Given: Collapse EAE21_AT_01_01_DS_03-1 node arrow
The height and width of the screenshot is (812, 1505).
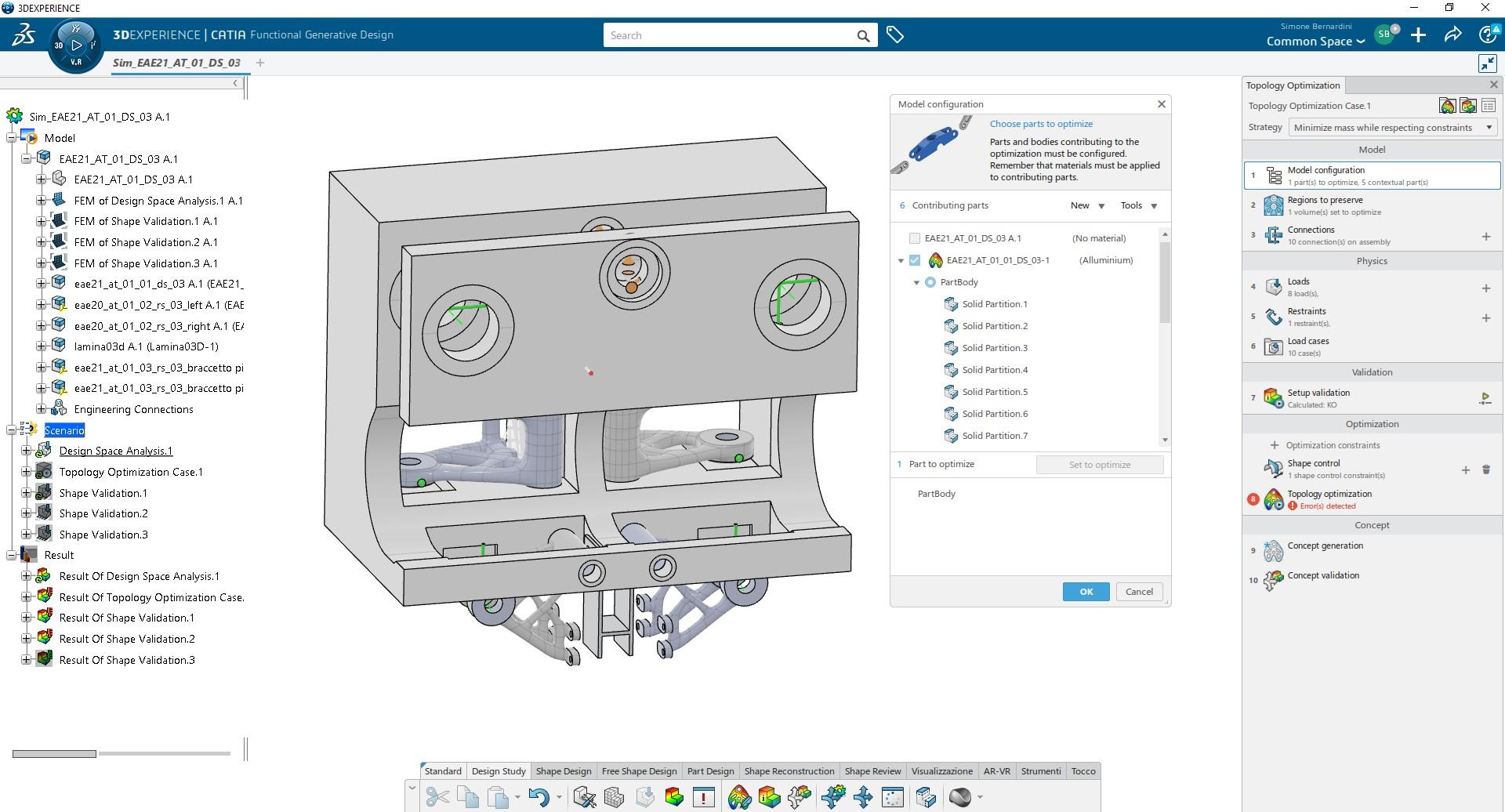Looking at the screenshot, I should [901, 261].
